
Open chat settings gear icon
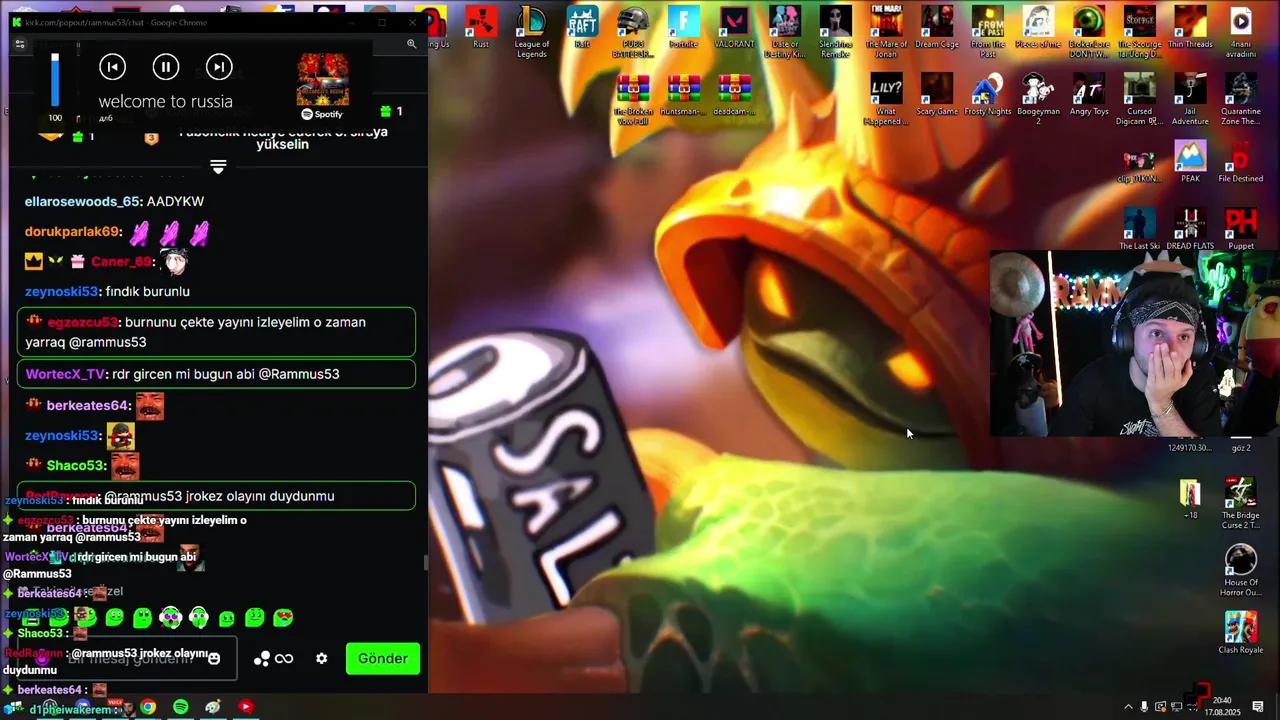click(321, 658)
